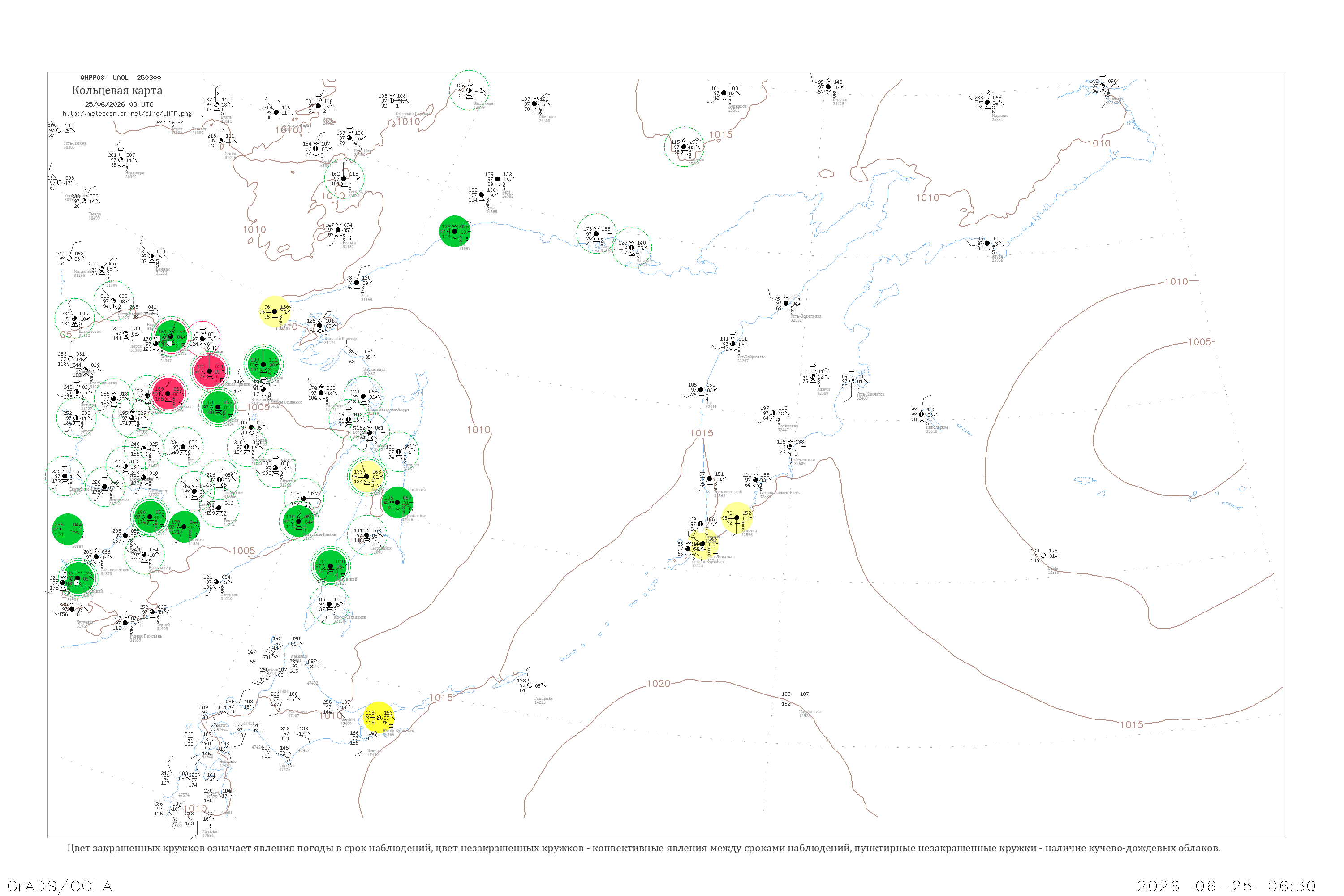
Task: Click the yellow circle reading 96 and 120
Action: pos(275,311)
